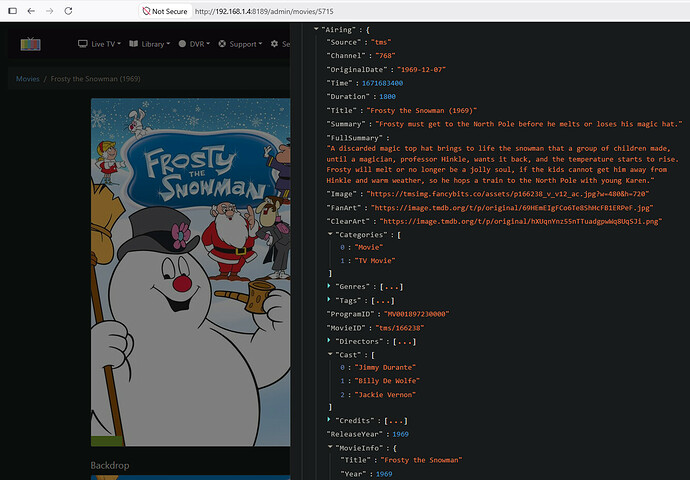The image size is (690, 480).
Task: Click the ReleaseYear value 1969
Action: pyautogui.click(x=400, y=434)
